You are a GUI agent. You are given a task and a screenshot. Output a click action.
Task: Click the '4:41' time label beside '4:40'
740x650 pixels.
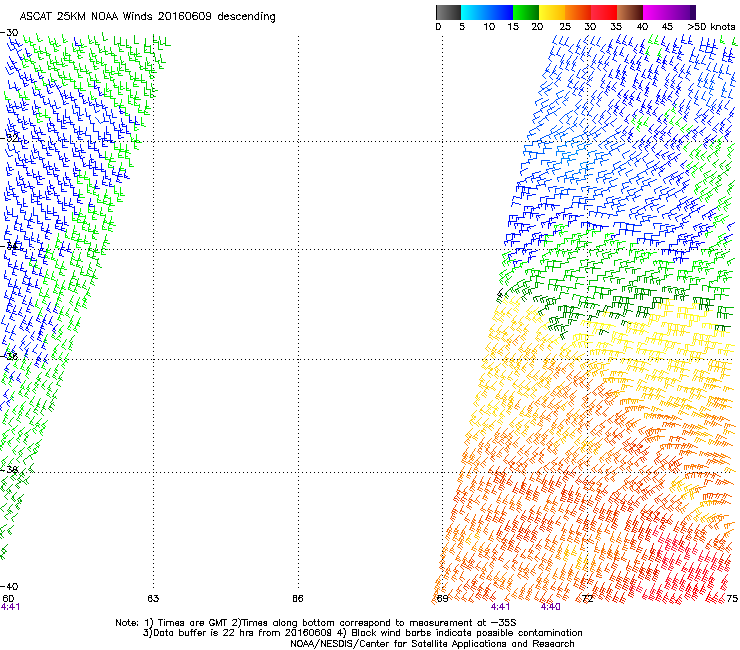[x=500, y=607]
